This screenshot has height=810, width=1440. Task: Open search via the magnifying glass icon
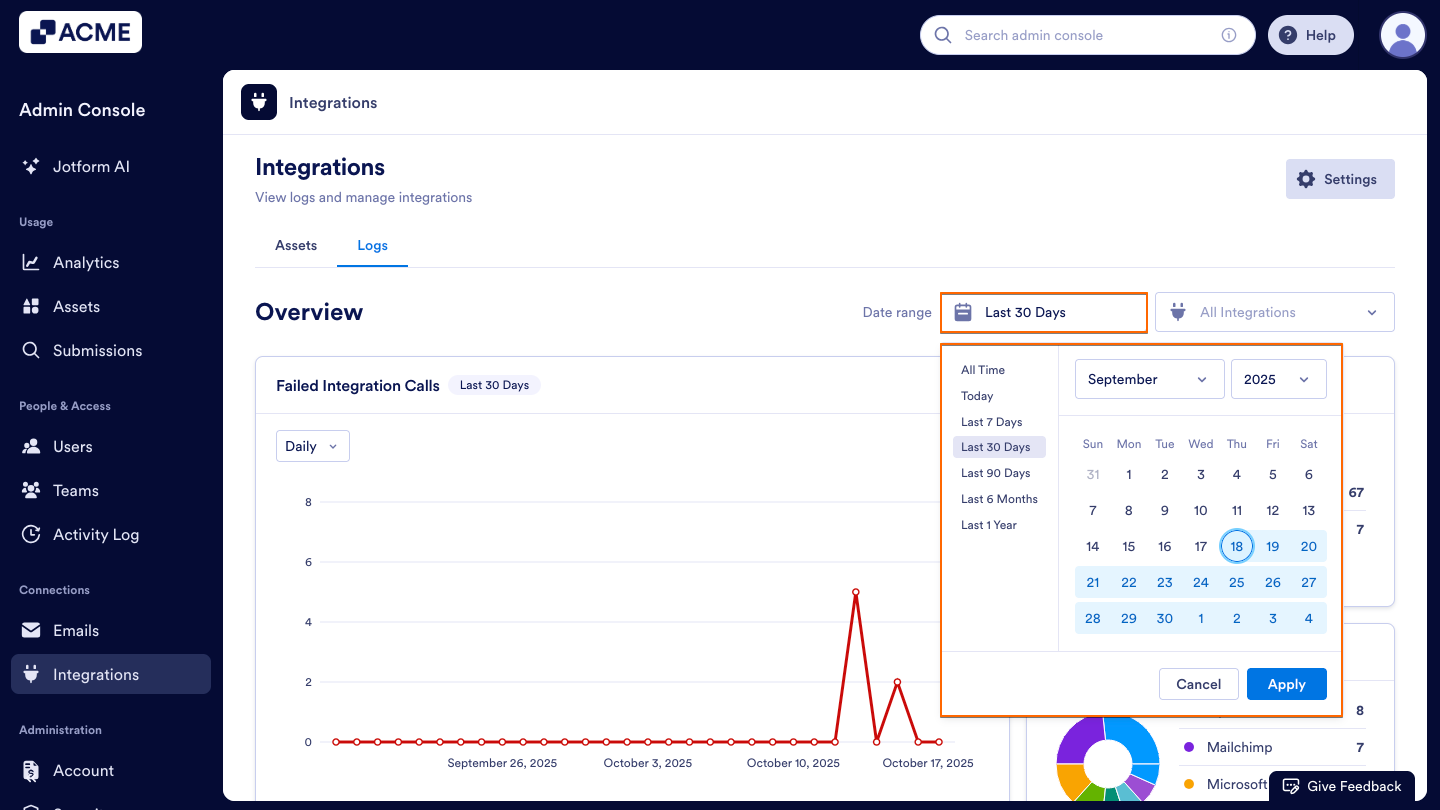(942, 35)
